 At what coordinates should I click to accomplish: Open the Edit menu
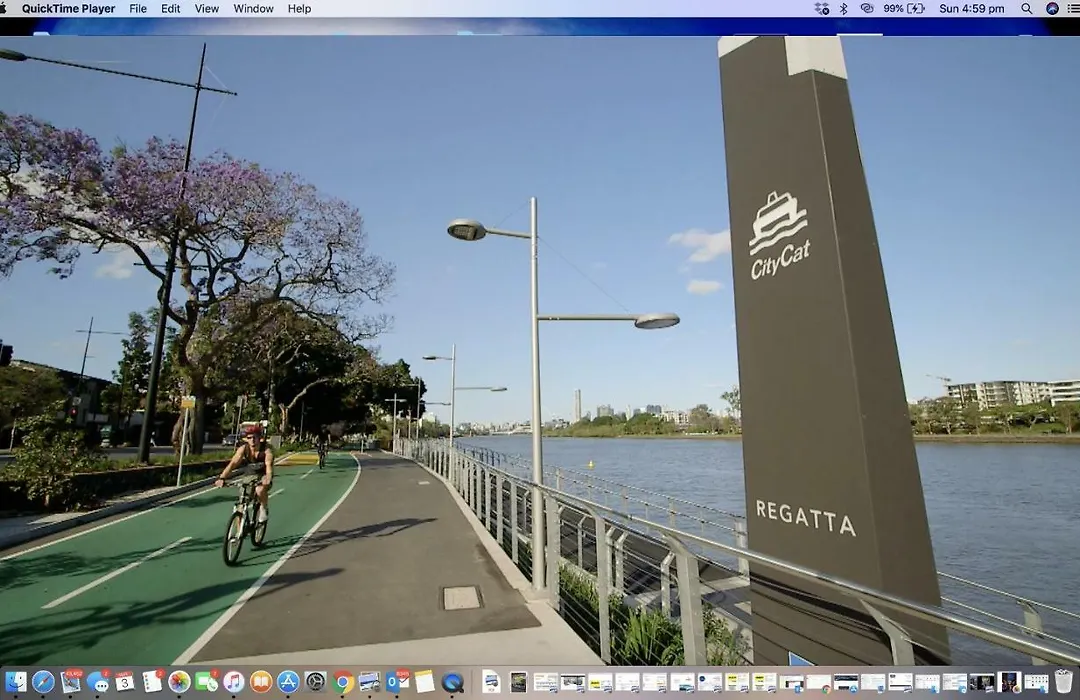[170, 8]
